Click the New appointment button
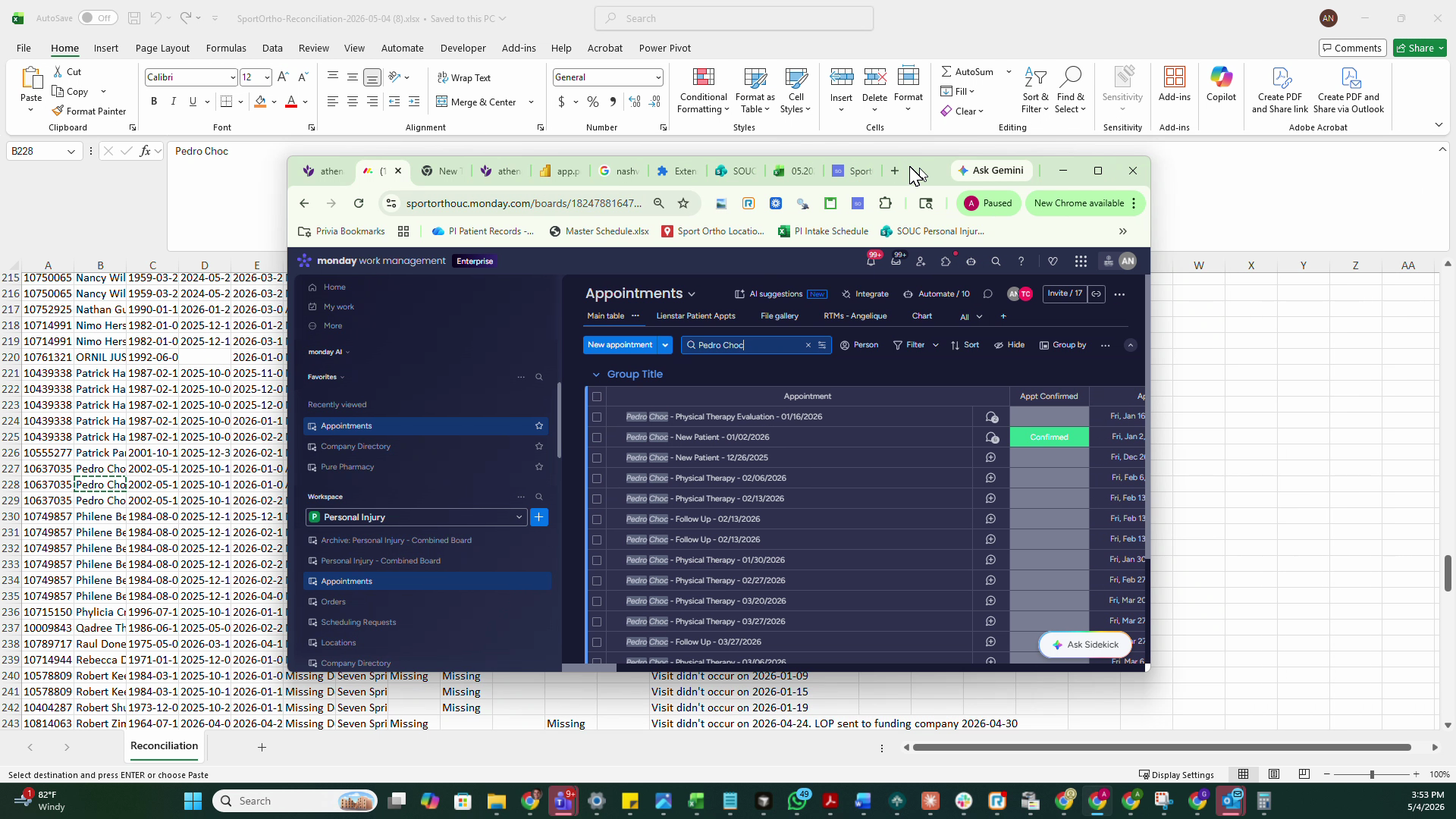The height and width of the screenshot is (819, 1456). [620, 345]
